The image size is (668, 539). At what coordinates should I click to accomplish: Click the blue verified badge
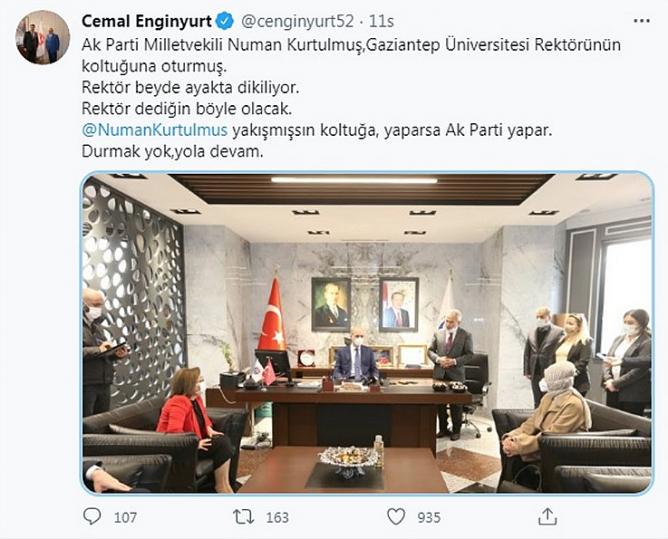225,21
